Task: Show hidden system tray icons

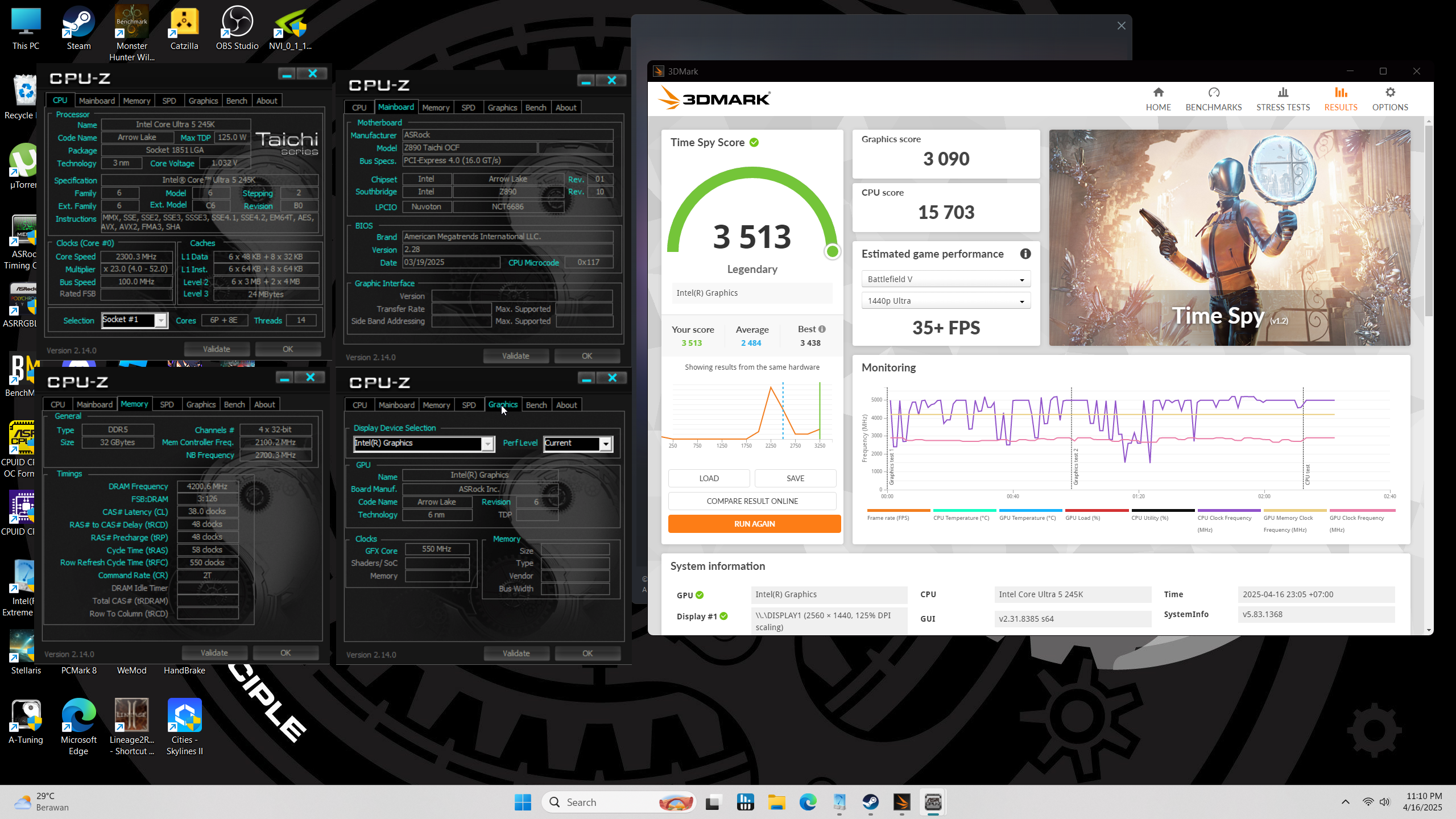Action: point(1345,802)
